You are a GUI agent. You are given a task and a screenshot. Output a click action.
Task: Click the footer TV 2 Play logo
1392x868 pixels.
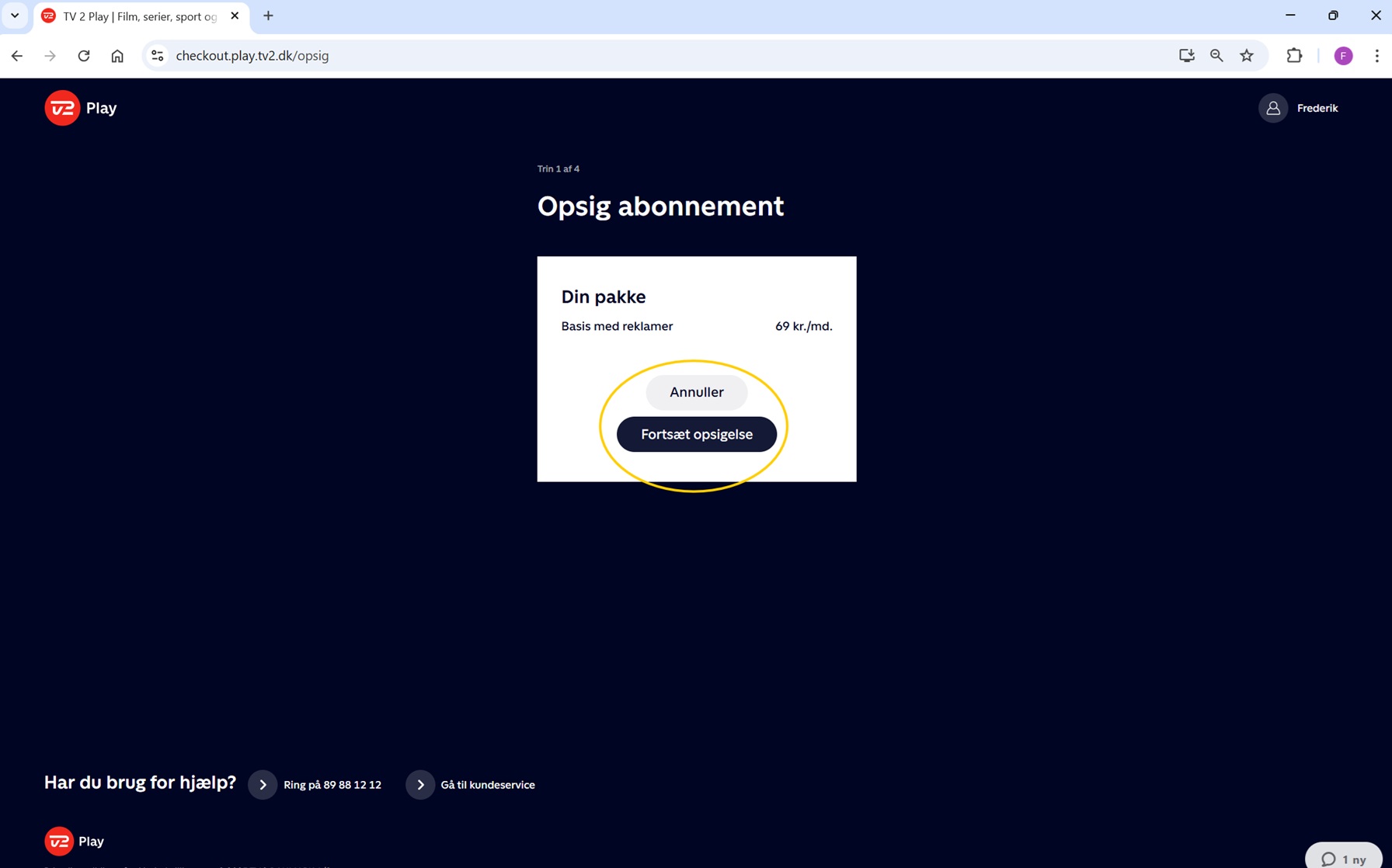75,841
